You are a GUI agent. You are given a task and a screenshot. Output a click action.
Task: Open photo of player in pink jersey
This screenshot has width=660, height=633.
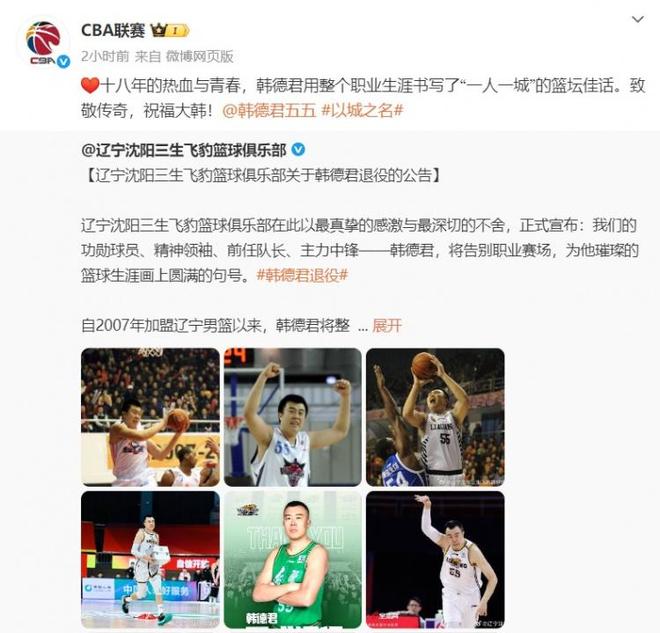point(150,417)
